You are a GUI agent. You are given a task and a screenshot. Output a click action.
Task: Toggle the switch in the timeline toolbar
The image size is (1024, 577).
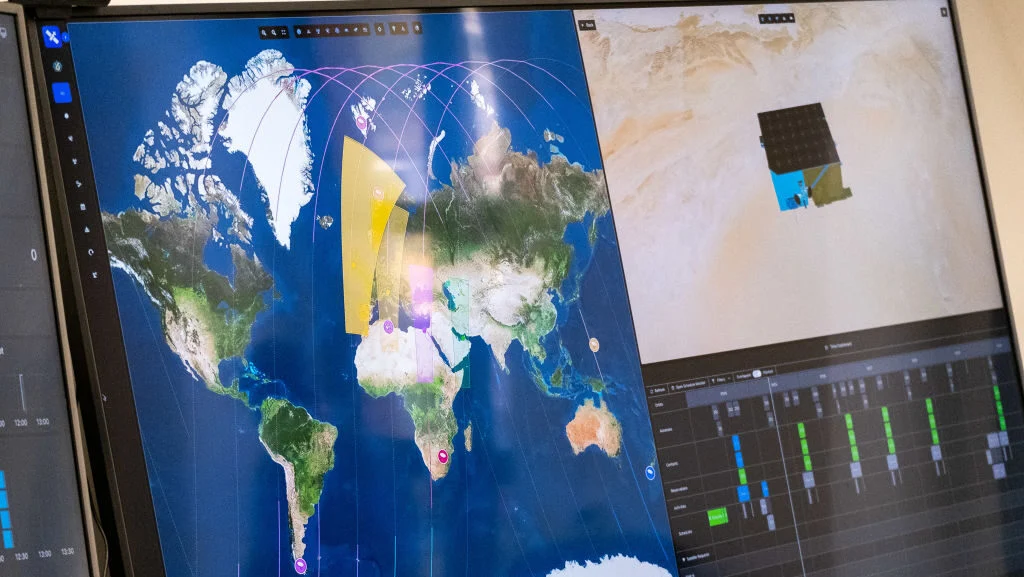(758, 374)
